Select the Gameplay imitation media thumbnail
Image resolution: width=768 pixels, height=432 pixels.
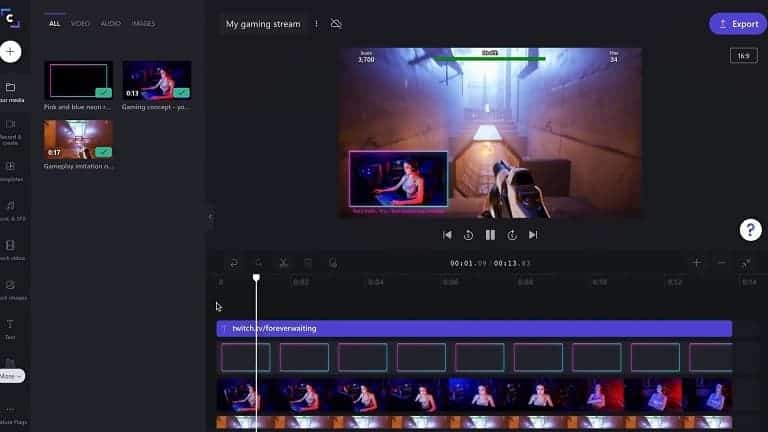(78, 139)
